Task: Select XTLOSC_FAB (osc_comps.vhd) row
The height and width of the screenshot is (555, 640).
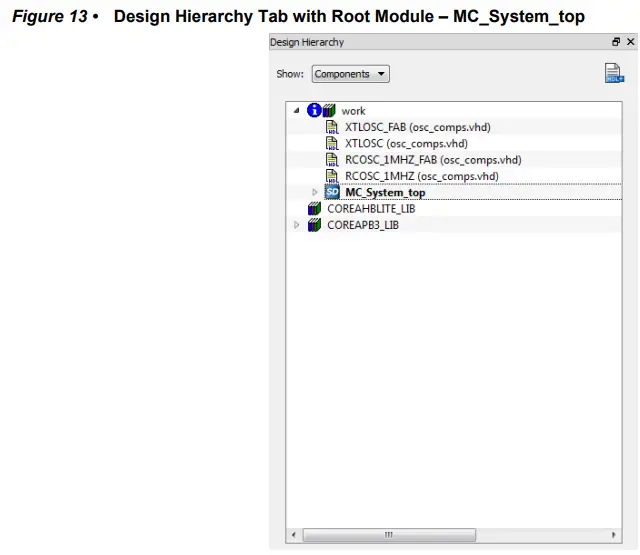Action: [418, 127]
